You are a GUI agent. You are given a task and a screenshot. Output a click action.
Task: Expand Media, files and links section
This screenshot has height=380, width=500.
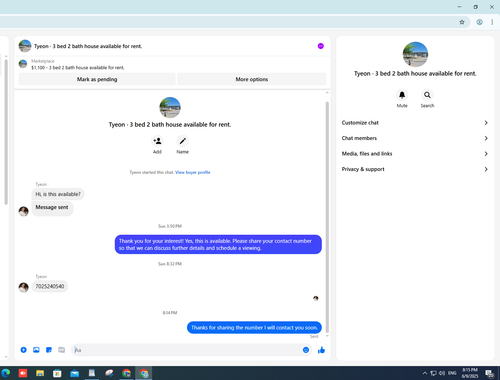(x=415, y=154)
